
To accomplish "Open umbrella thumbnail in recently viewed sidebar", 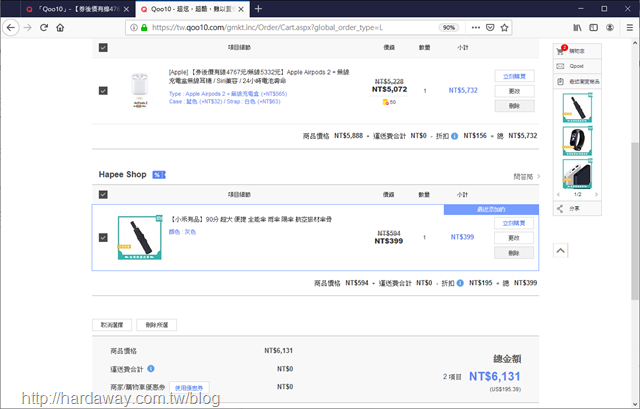I will (577, 108).
